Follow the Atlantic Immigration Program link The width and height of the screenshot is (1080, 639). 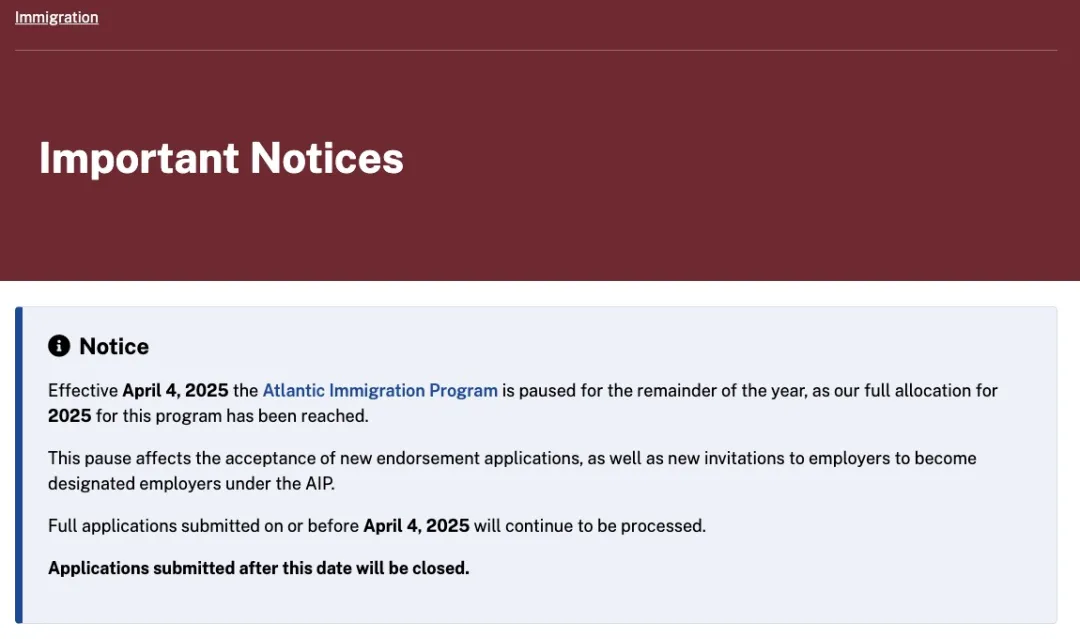pos(380,390)
